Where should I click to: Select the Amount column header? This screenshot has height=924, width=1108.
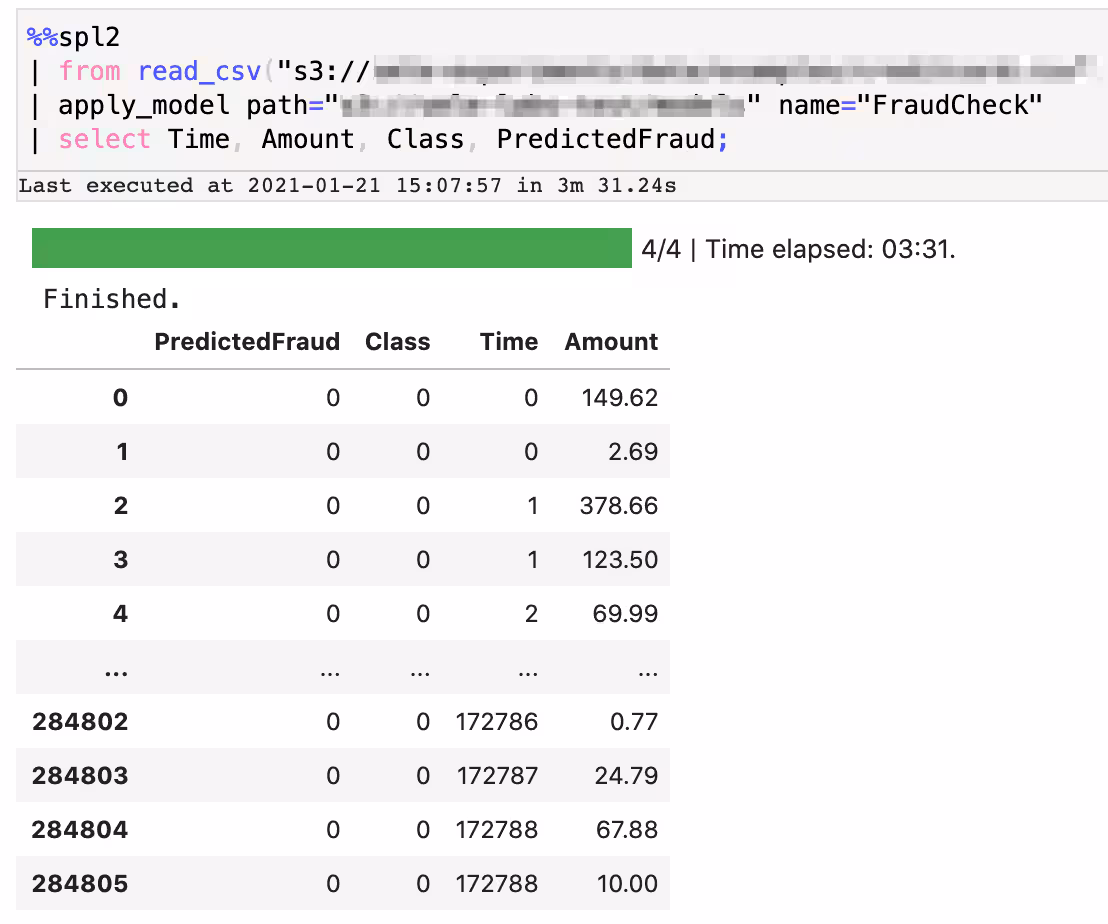point(611,342)
